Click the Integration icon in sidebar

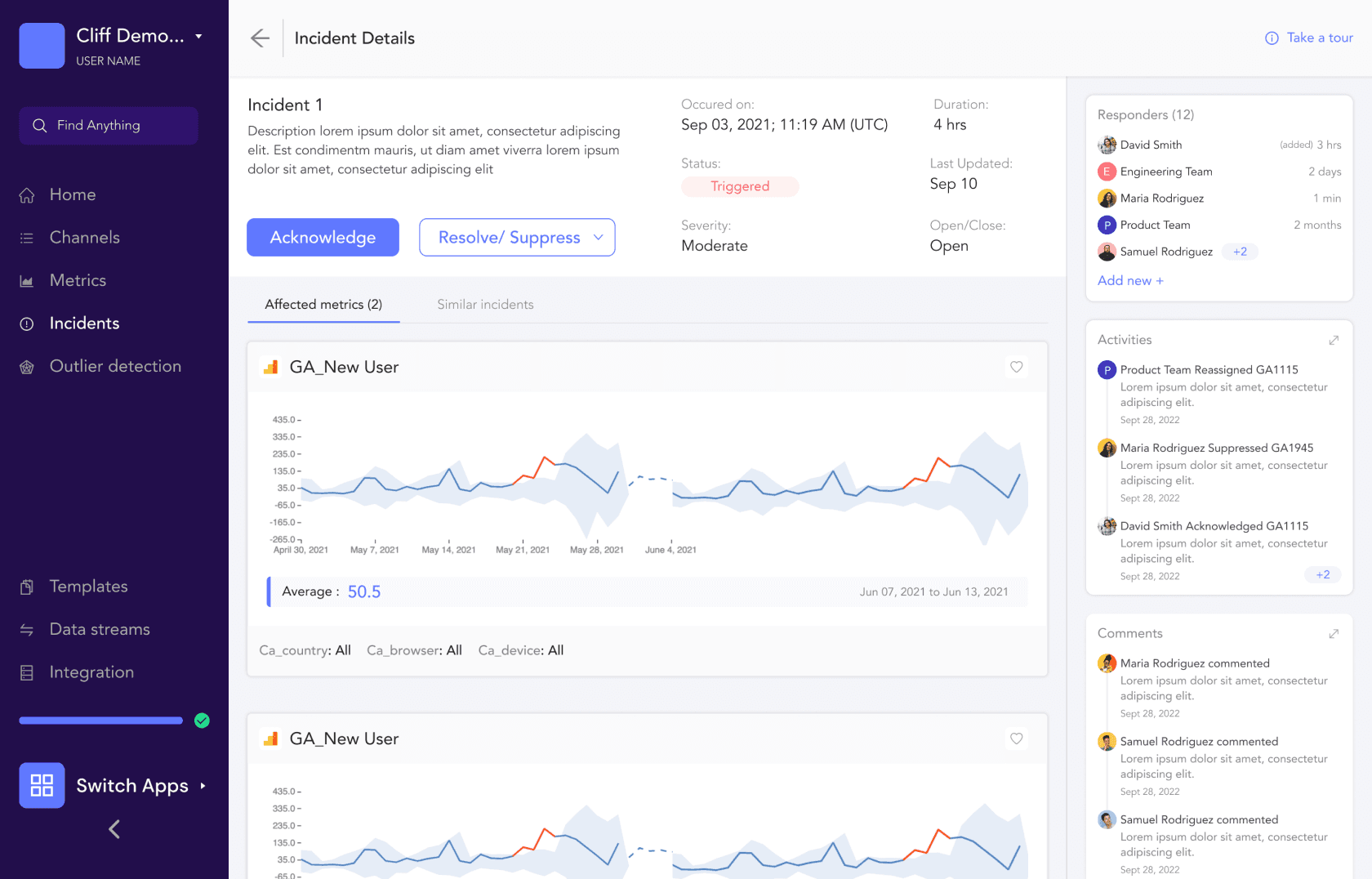click(27, 672)
